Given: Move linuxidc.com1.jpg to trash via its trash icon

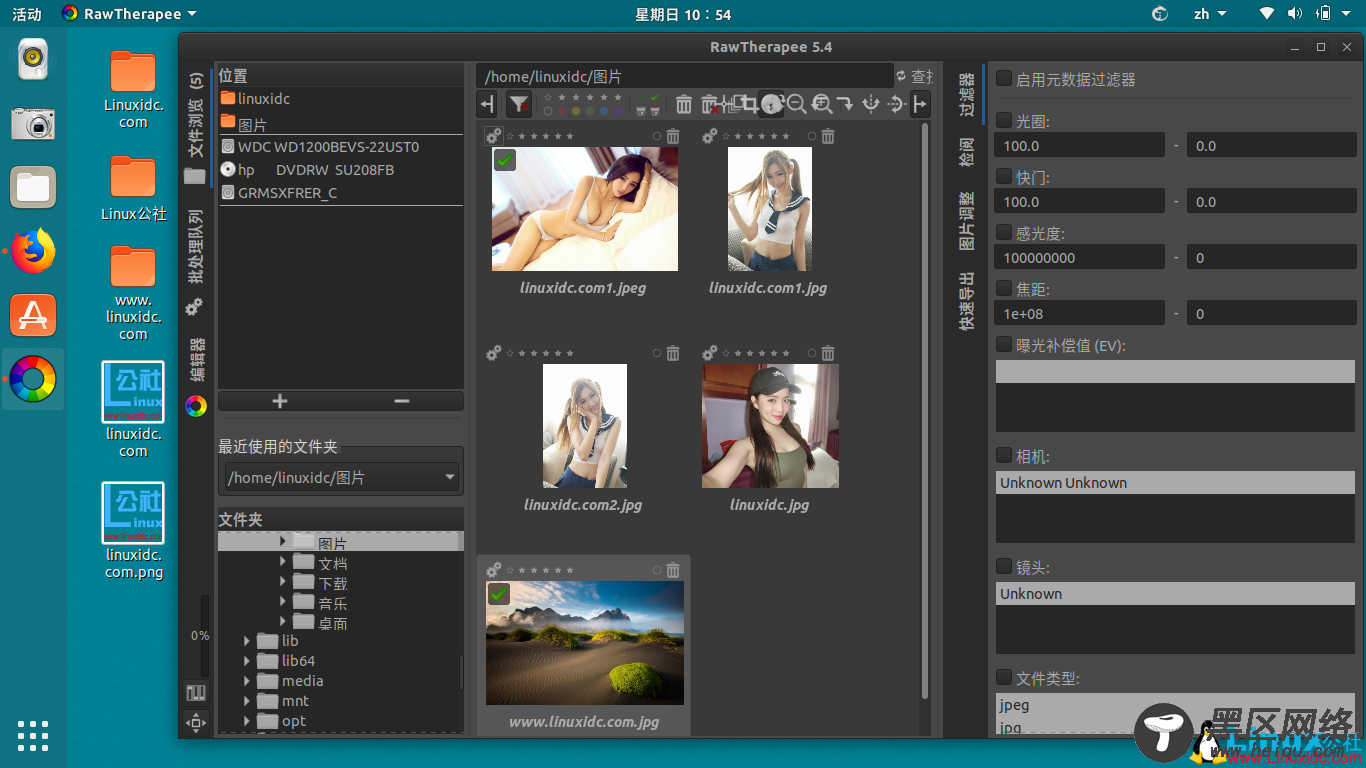Looking at the screenshot, I should coord(828,136).
